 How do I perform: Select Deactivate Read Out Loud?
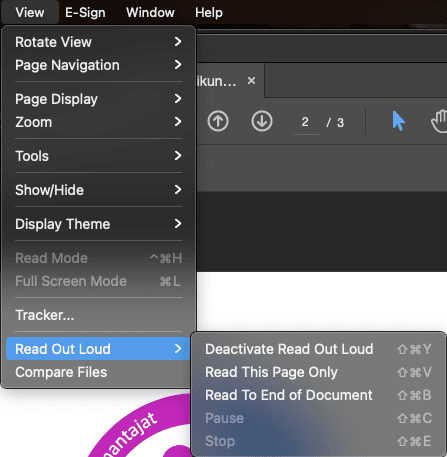tap(319, 349)
